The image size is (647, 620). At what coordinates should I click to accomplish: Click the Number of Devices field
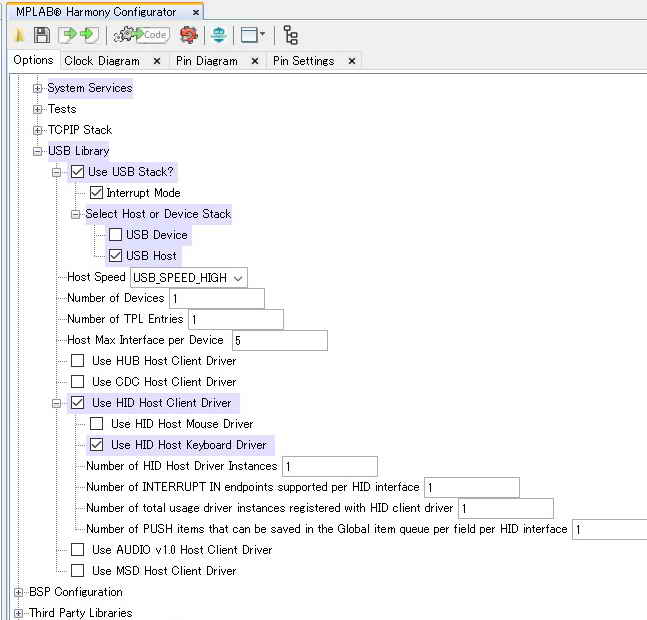pyautogui.click(x=217, y=299)
